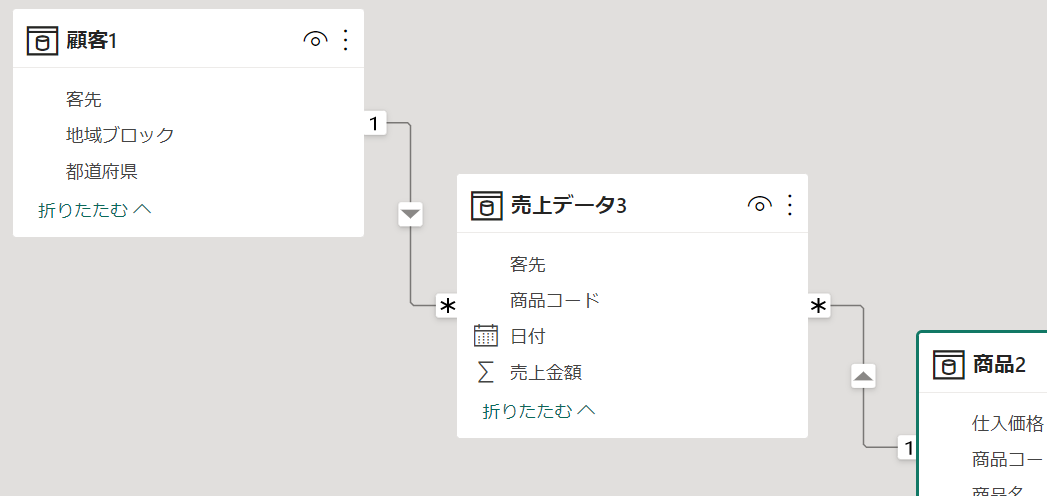Image resolution: width=1047 pixels, height=496 pixels.
Task: Open more options menu for 売上データ3
Action: tap(790, 206)
